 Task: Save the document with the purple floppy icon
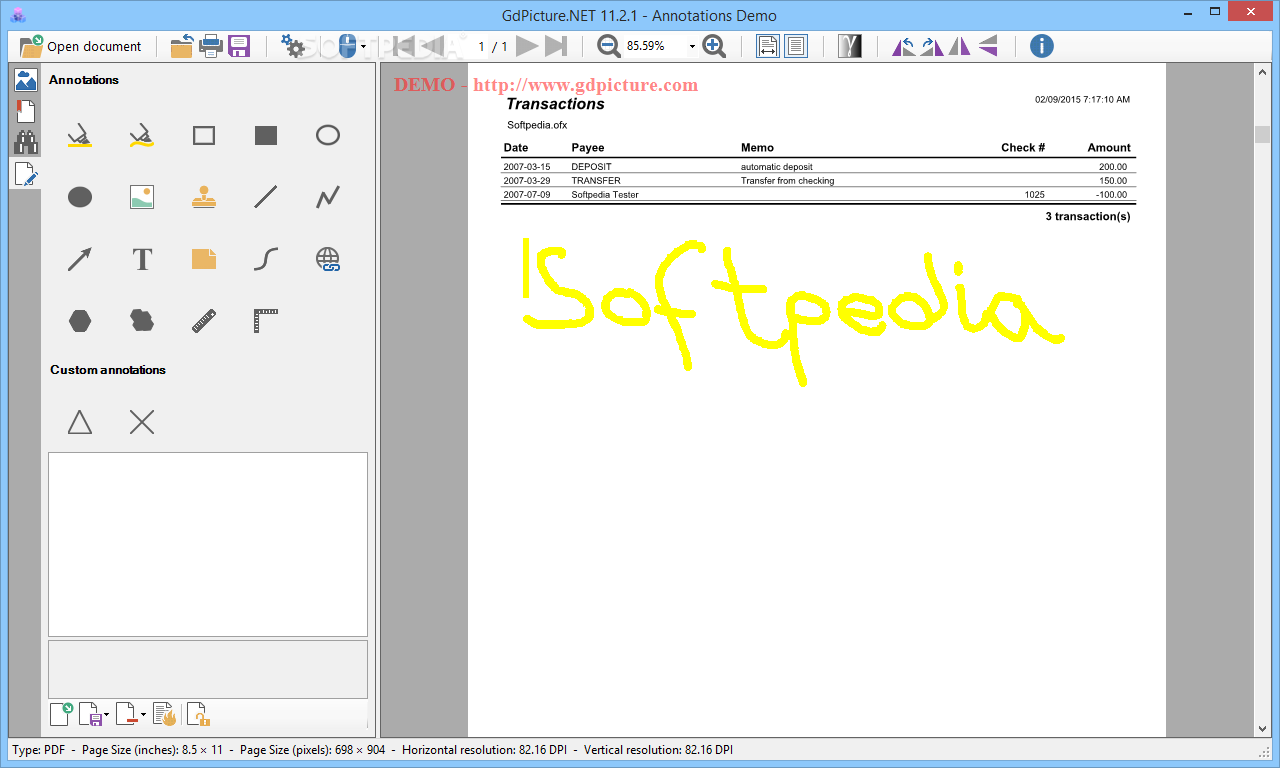(239, 46)
